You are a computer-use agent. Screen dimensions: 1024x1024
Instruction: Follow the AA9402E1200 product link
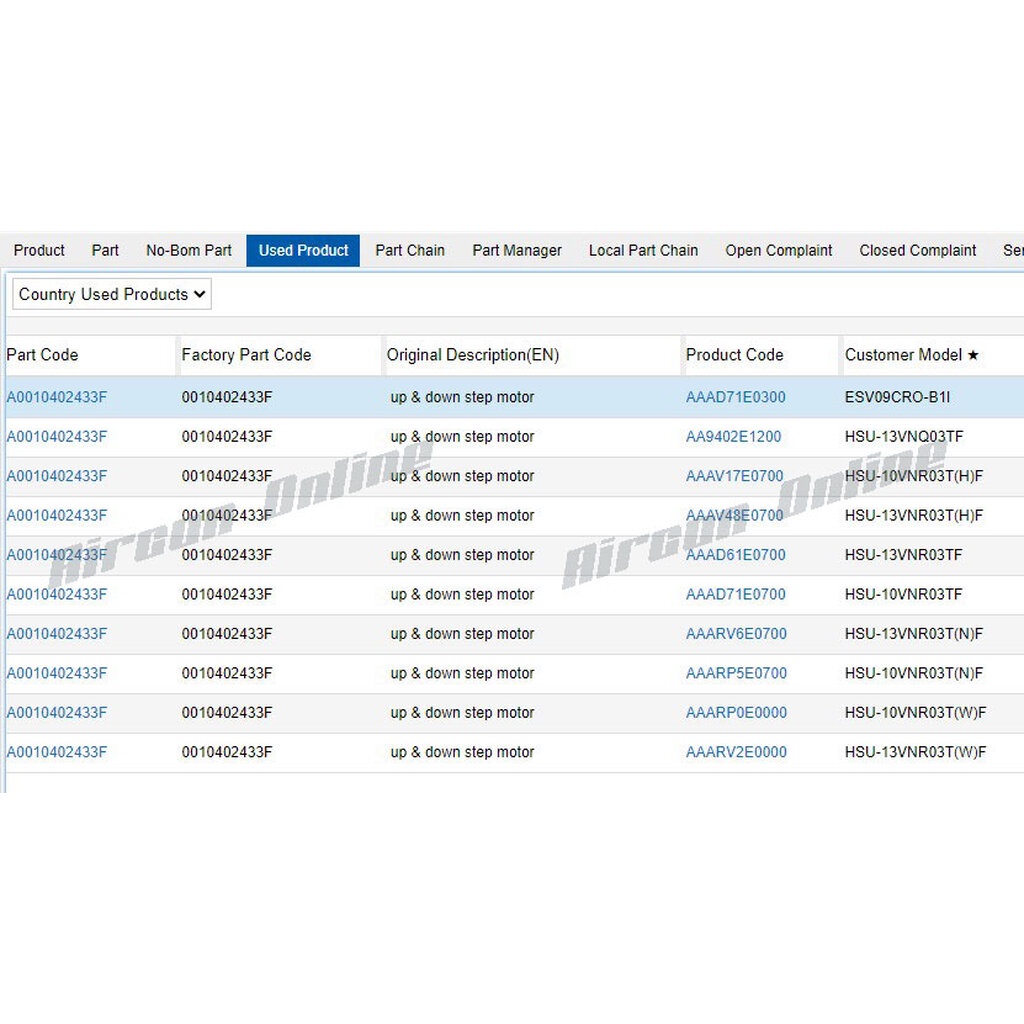[x=733, y=437]
